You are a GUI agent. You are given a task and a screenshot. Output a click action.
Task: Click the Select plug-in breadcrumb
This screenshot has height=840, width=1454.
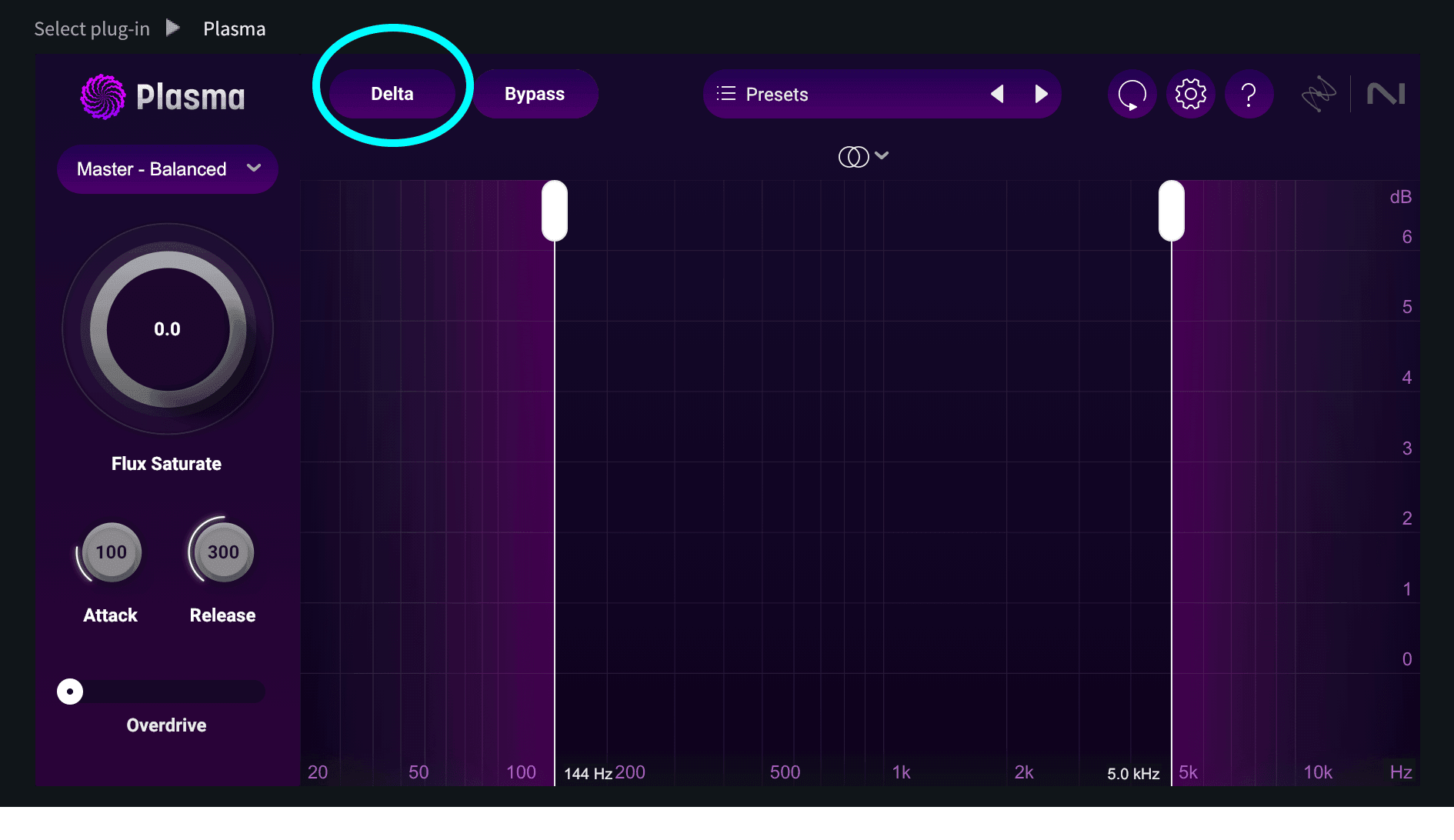(x=92, y=29)
